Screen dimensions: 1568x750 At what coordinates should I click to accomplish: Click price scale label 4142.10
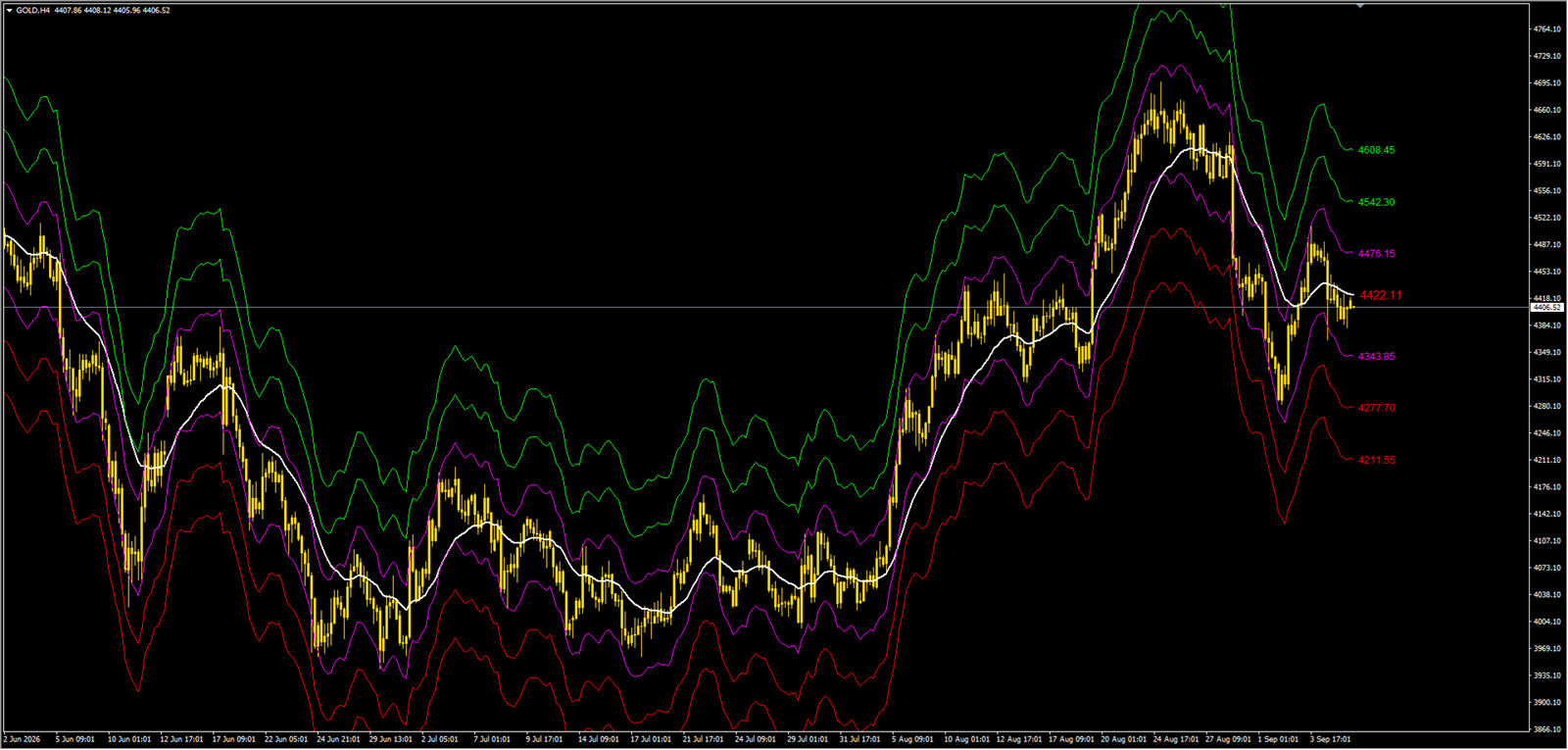[x=1547, y=514]
